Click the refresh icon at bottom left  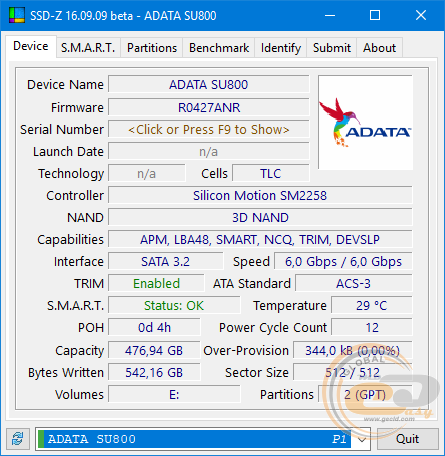(18, 439)
